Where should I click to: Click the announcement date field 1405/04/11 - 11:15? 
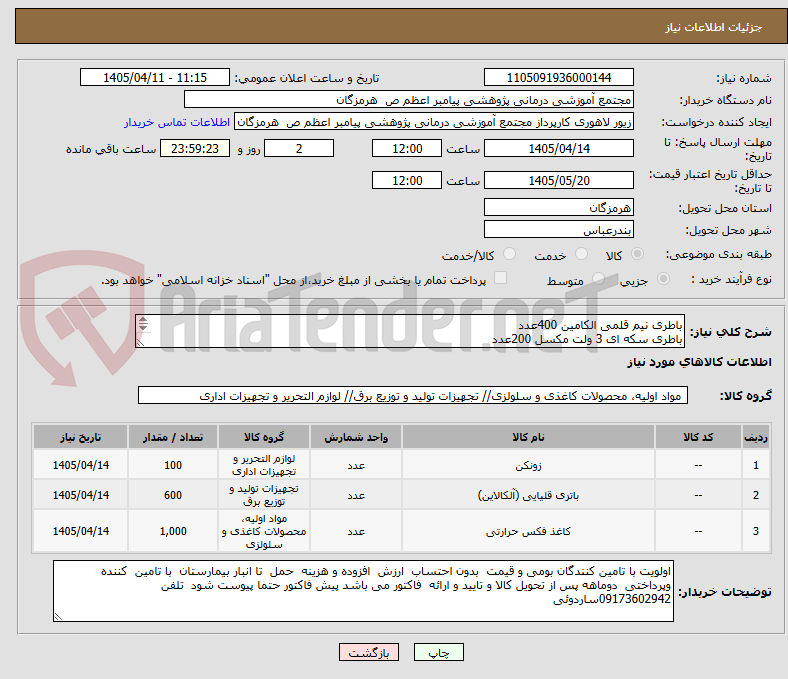pyautogui.click(x=155, y=77)
